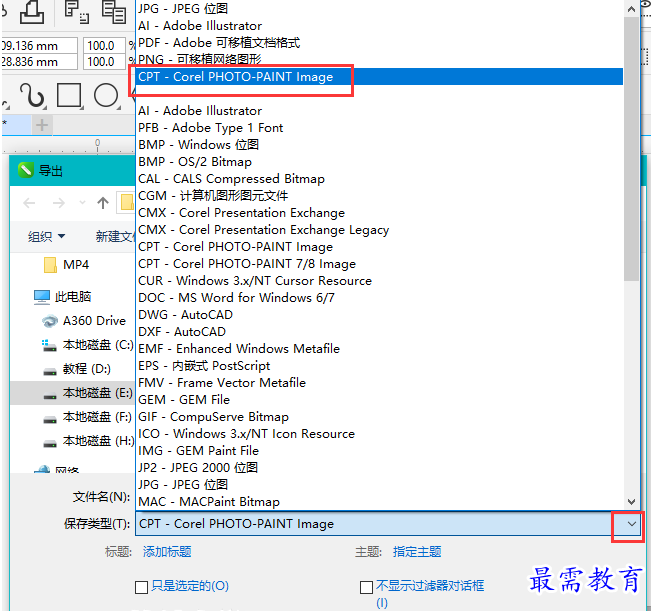Choose GEM - GEM File format
This screenshot has height=611, width=651.
click(x=379, y=400)
